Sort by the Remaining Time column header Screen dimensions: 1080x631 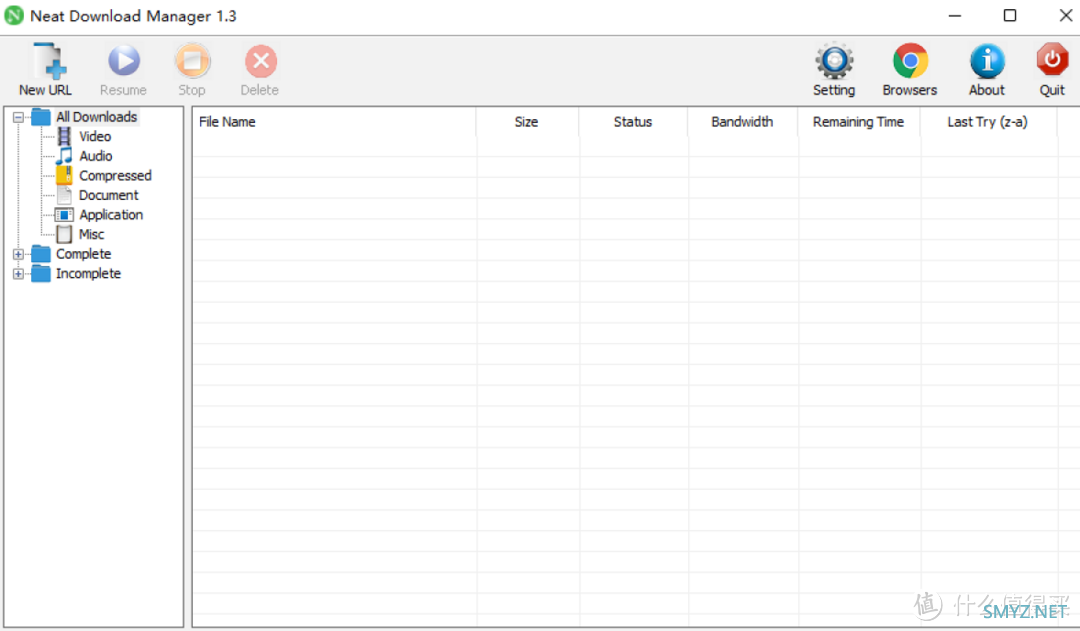859,122
